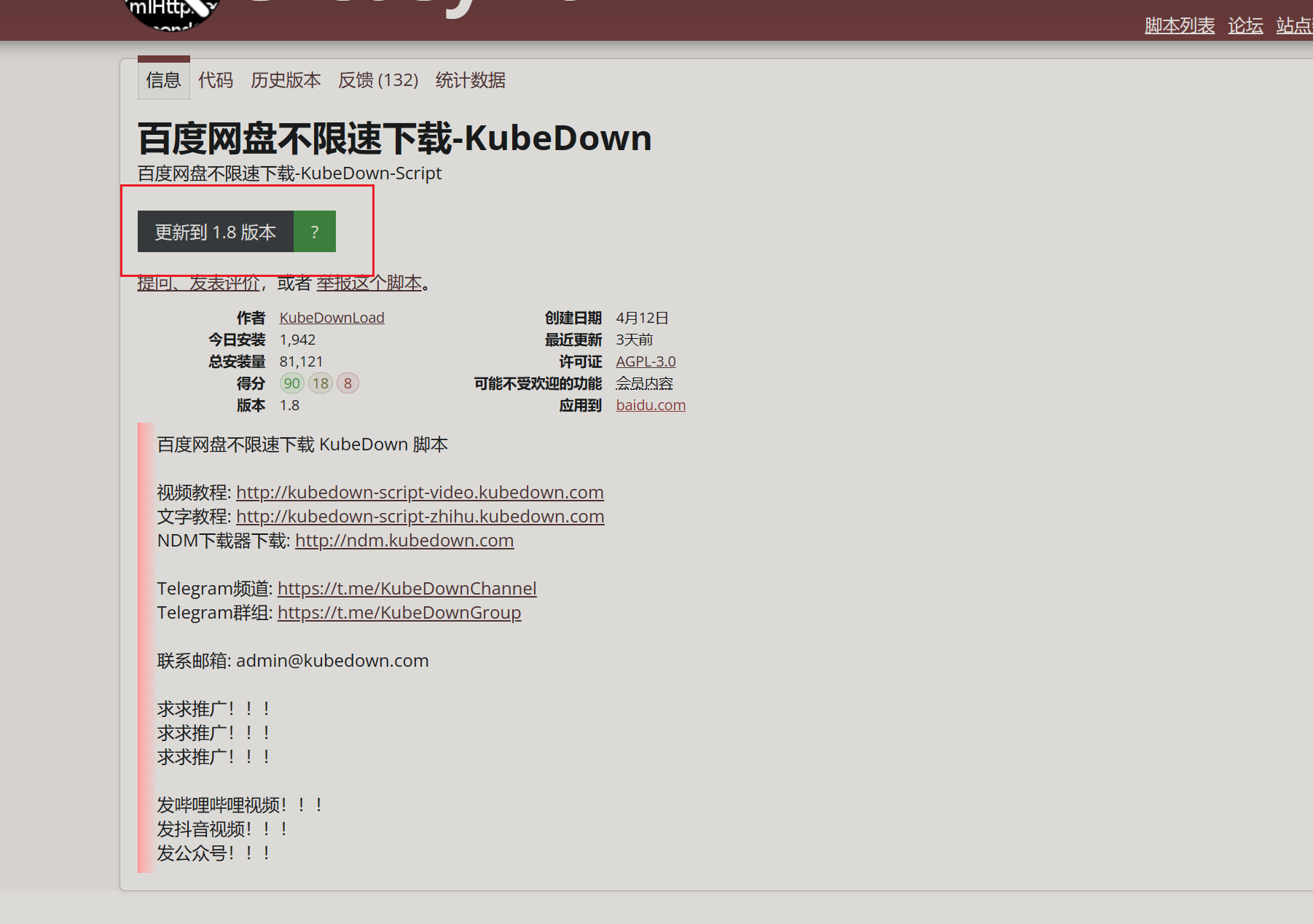Switch to the 信息 tab
This screenshot has height=924, width=1313.
(x=163, y=80)
